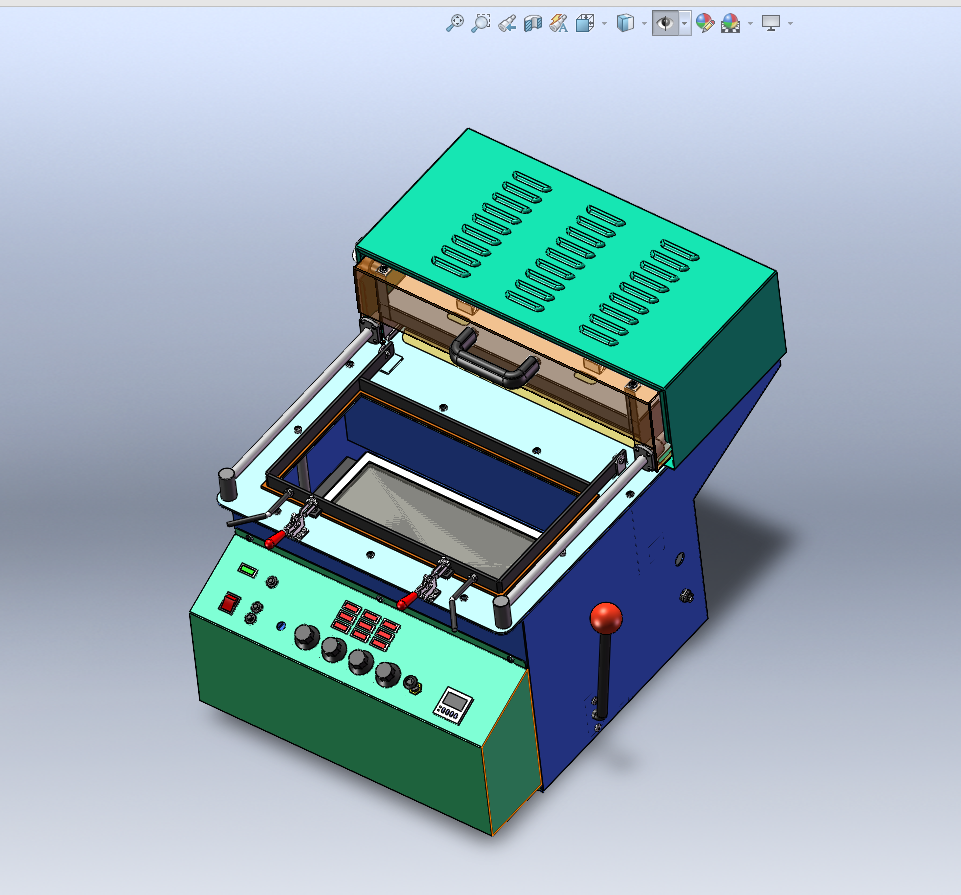Expand the Display Style dropdown arrow
The image size is (961, 895).
point(644,23)
